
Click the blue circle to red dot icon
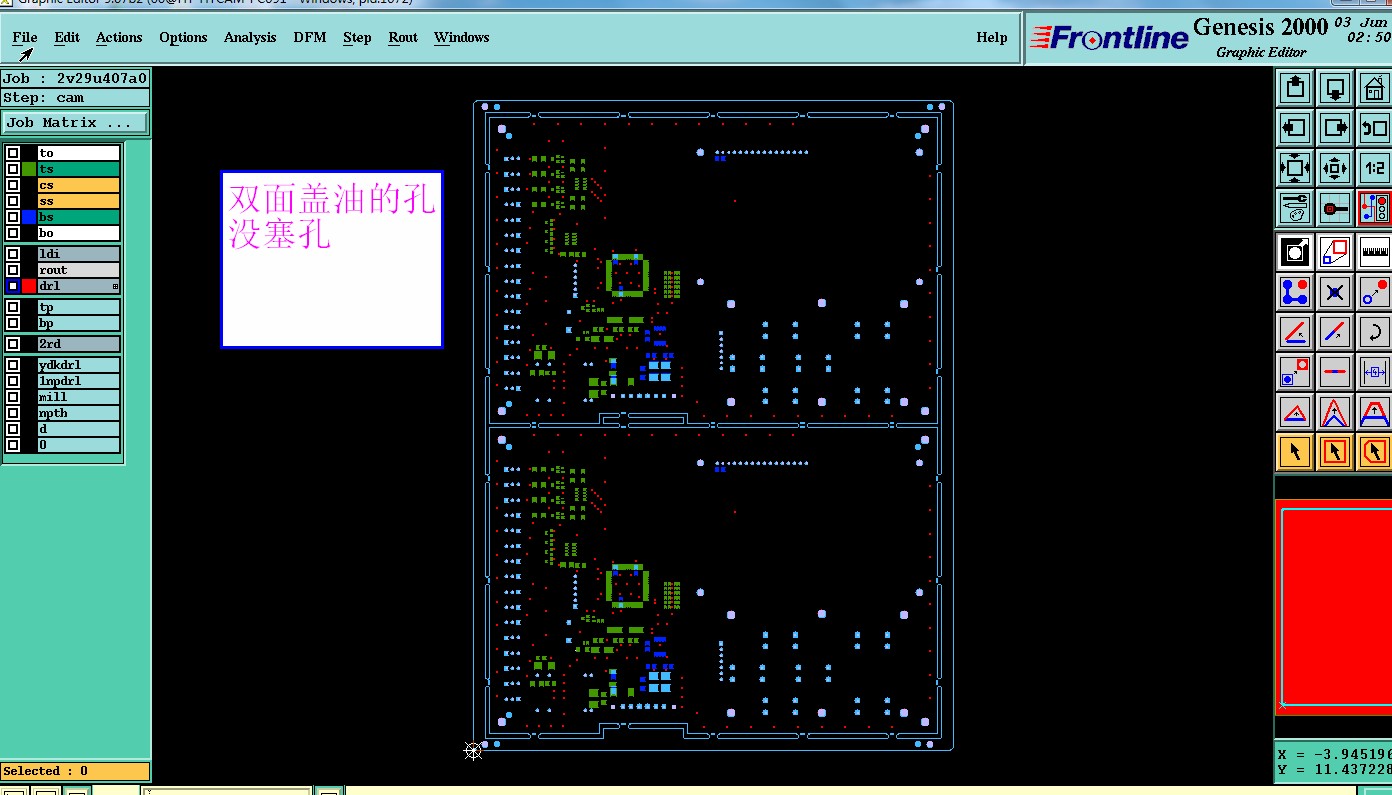[x=1374, y=292]
